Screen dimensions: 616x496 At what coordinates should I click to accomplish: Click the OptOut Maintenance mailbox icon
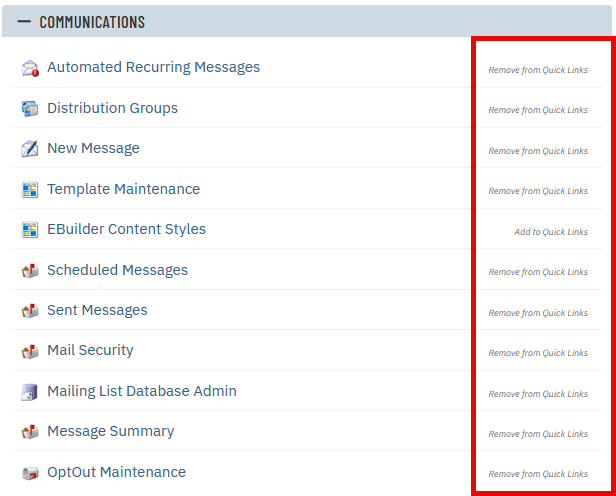[x=30, y=473]
